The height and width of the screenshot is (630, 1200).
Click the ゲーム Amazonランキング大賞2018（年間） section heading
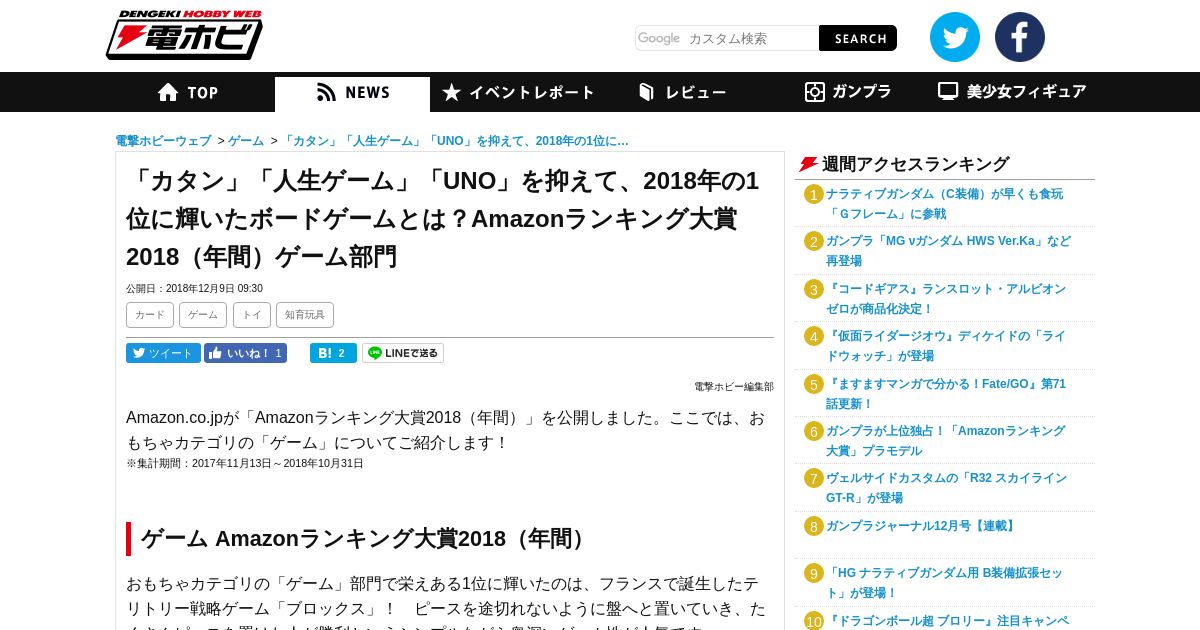pos(366,539)
